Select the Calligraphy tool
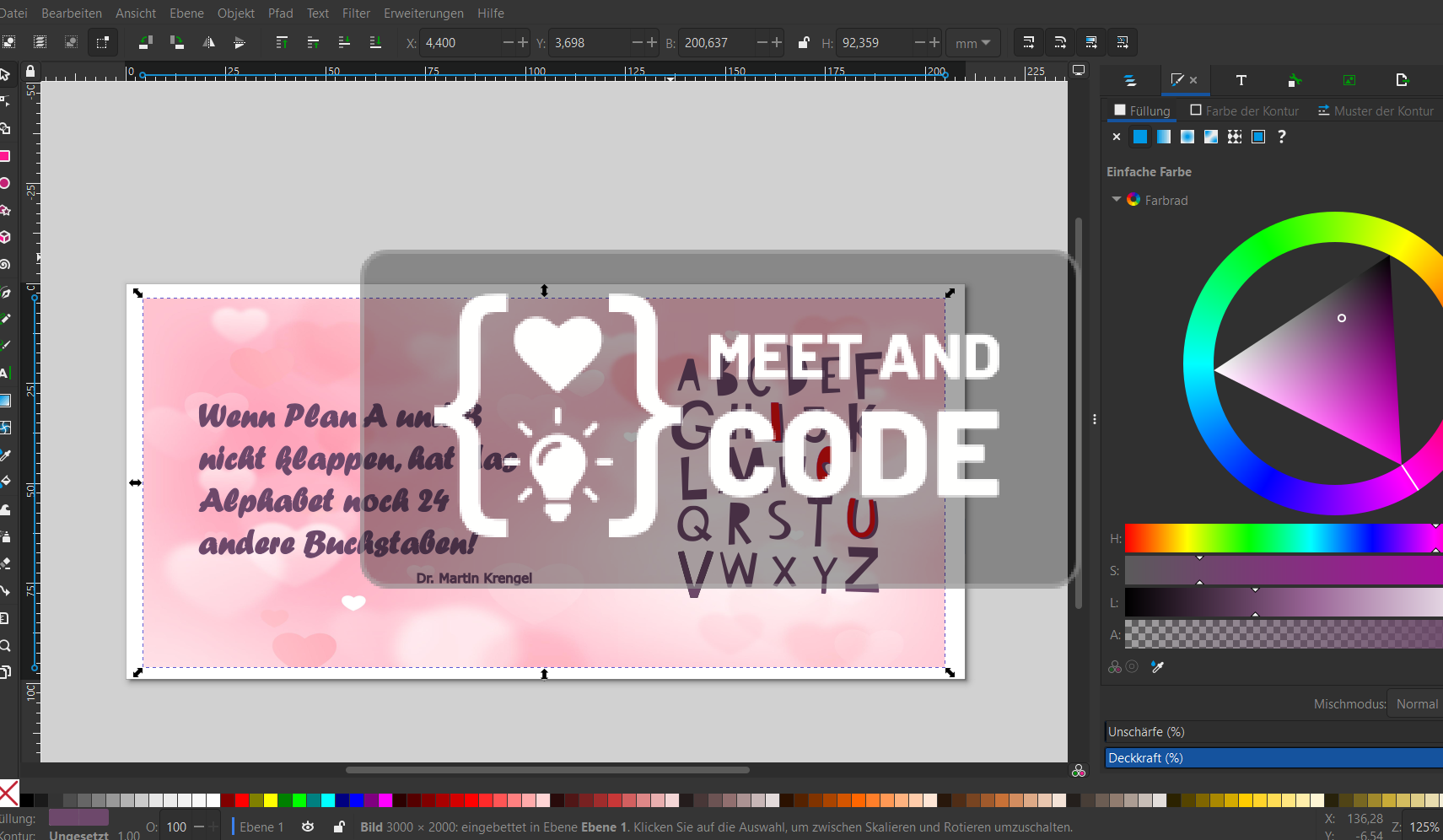Viewport: 1443px width, 840px height. coord(4,346)
